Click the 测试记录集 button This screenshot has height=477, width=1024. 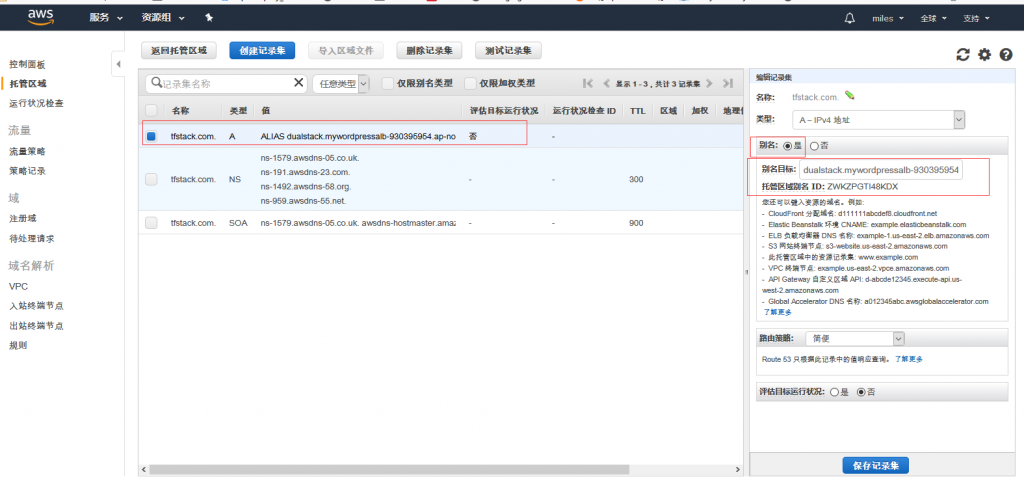point(508,50)
